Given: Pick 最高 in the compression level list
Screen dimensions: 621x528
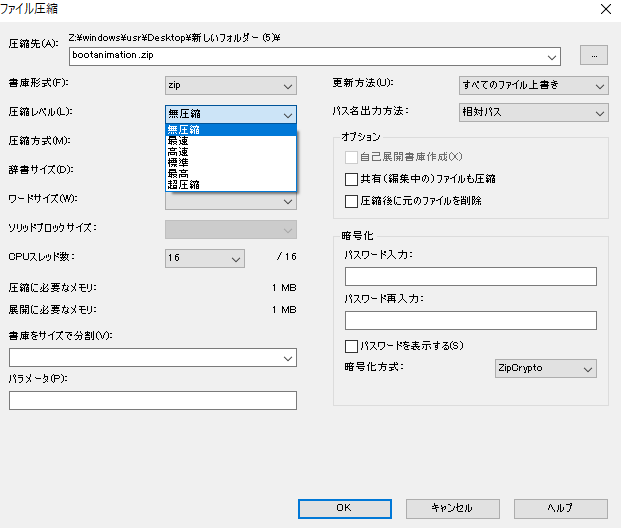Looking at the screenshot, I should click(230, 173).
